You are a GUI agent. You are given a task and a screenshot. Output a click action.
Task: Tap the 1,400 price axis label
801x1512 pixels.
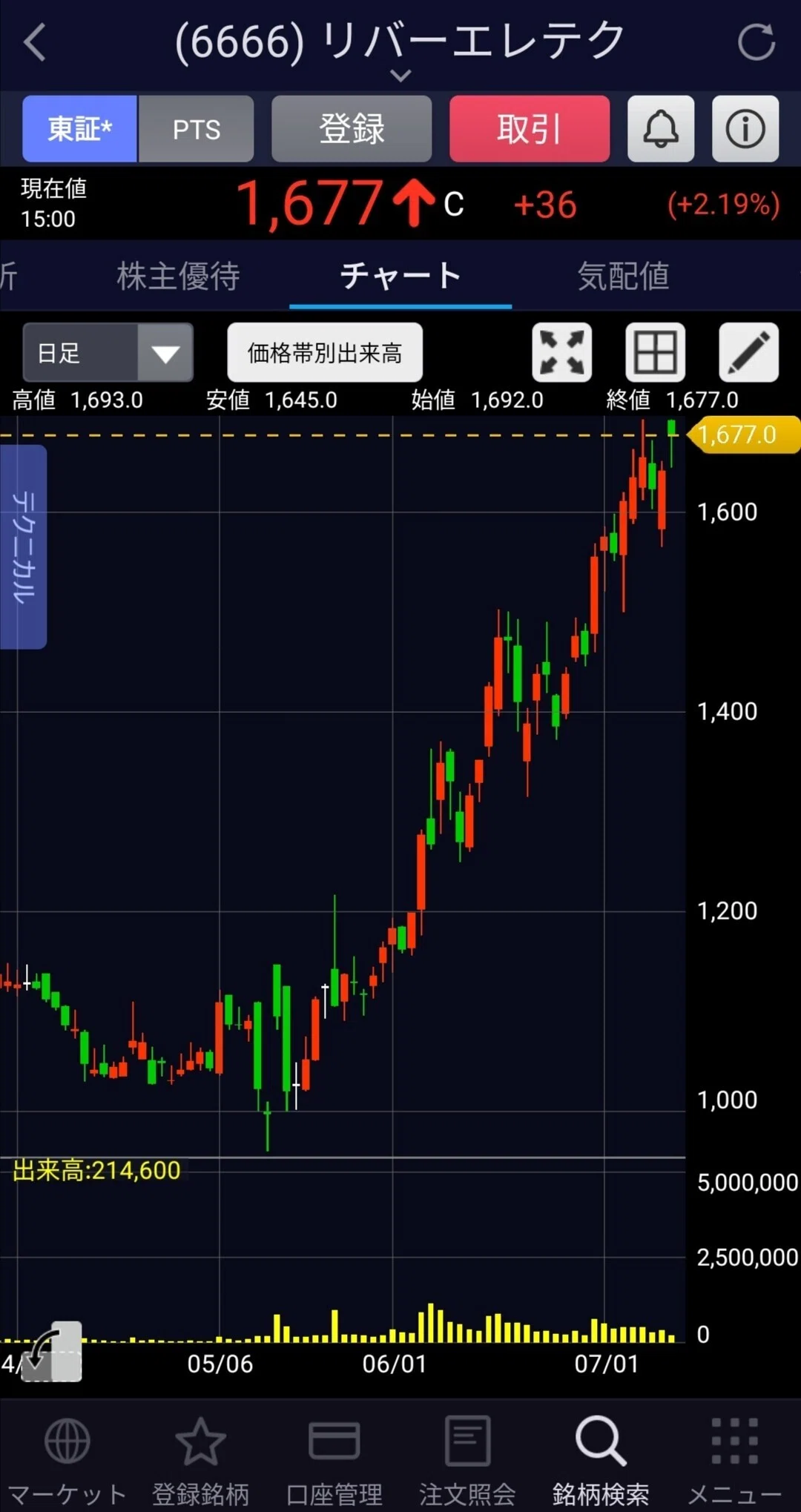[x=728, y=711]
